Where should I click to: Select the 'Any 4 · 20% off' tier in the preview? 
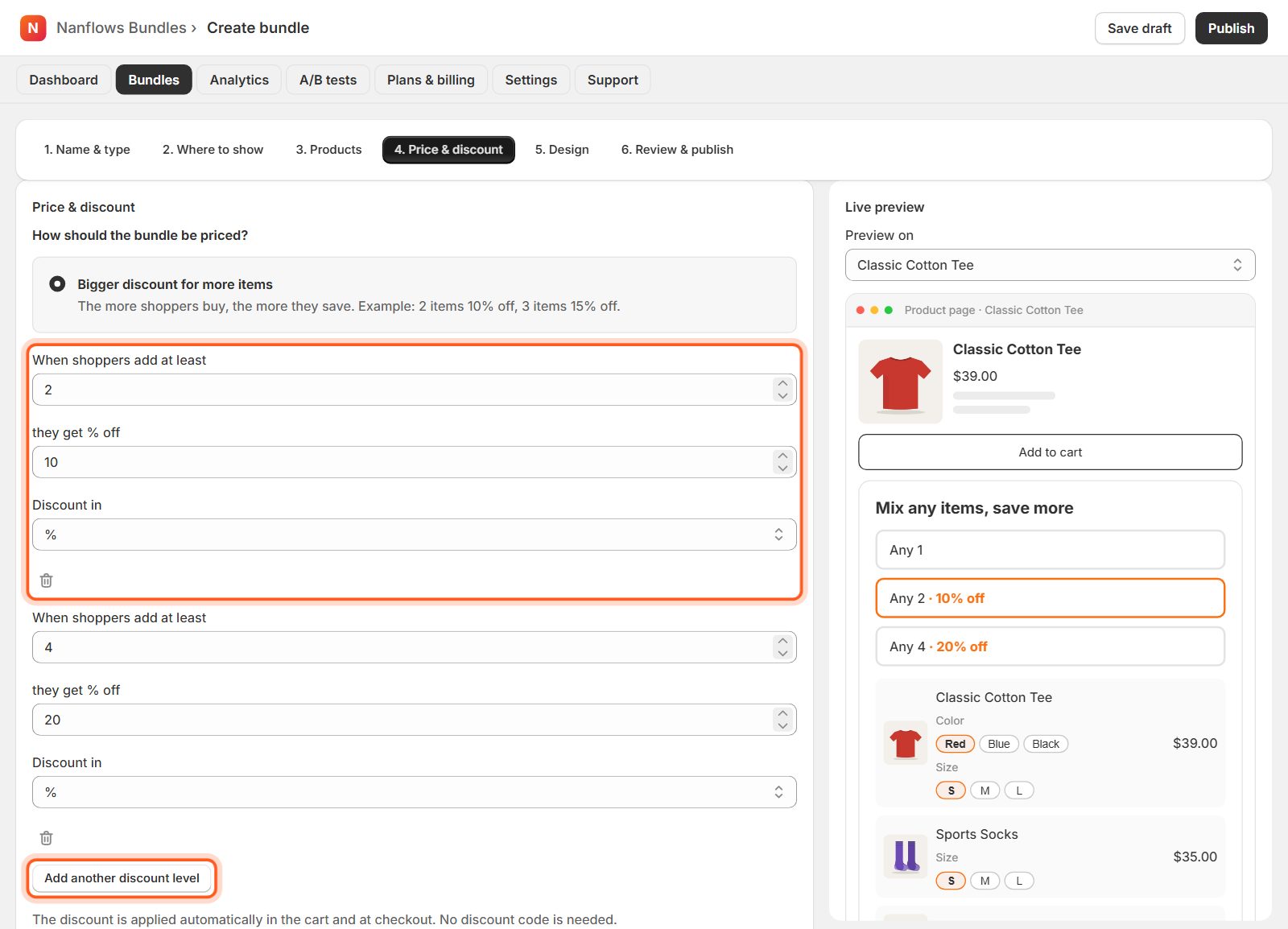point(1050,646)
